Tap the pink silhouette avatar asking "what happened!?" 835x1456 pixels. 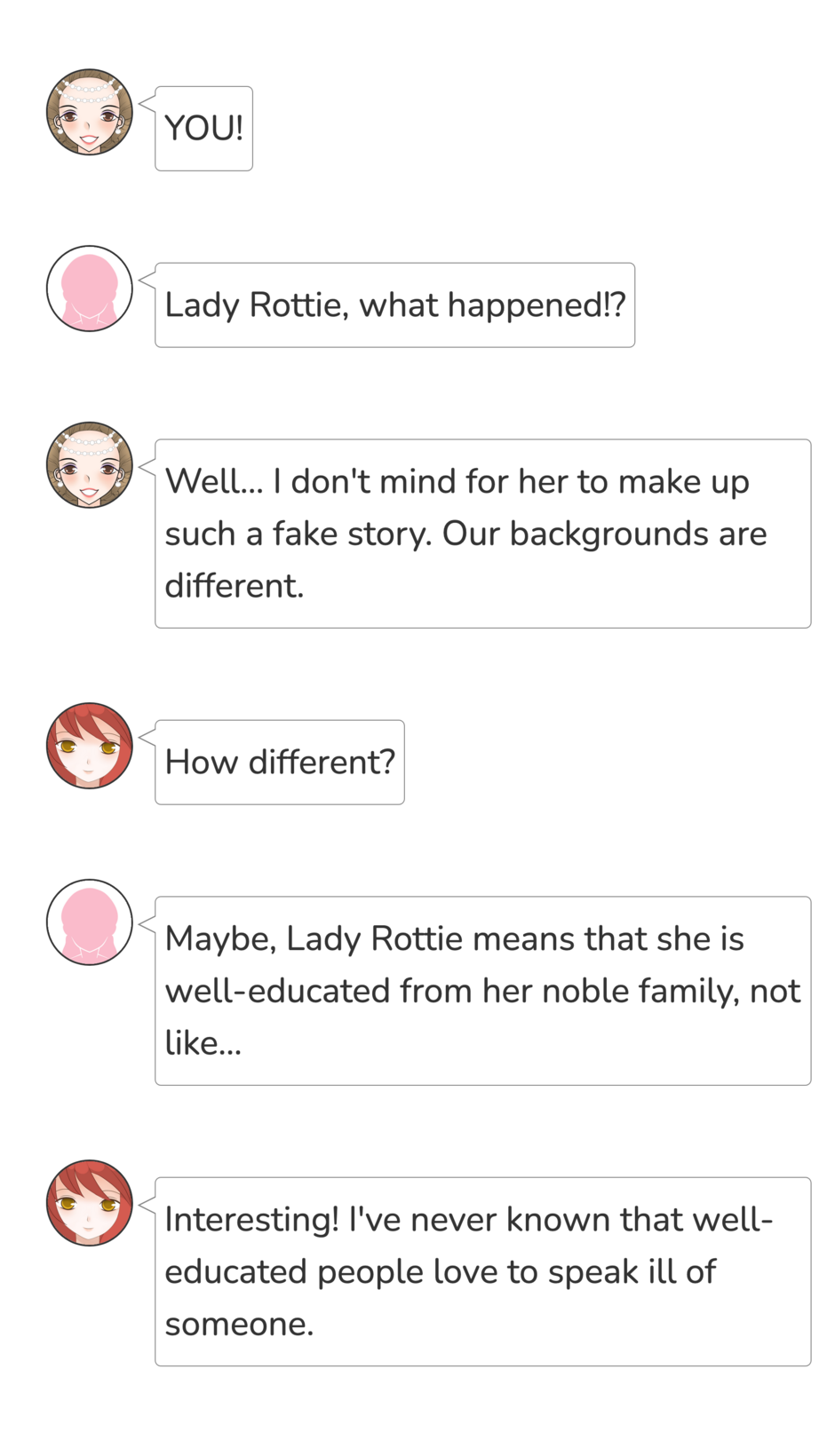pyautogui.click(x=89, y=289)
